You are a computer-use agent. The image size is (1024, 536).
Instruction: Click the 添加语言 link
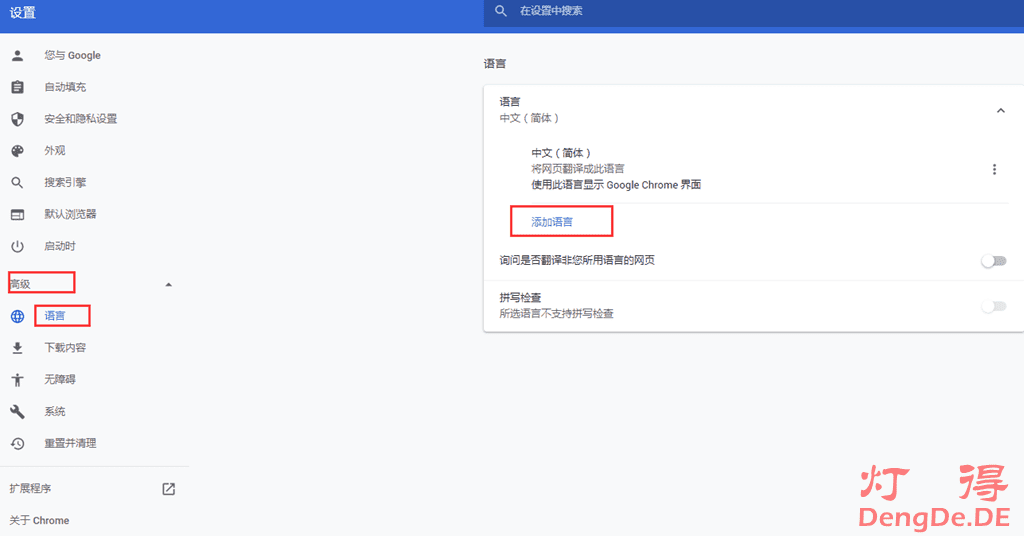point(552,221)
